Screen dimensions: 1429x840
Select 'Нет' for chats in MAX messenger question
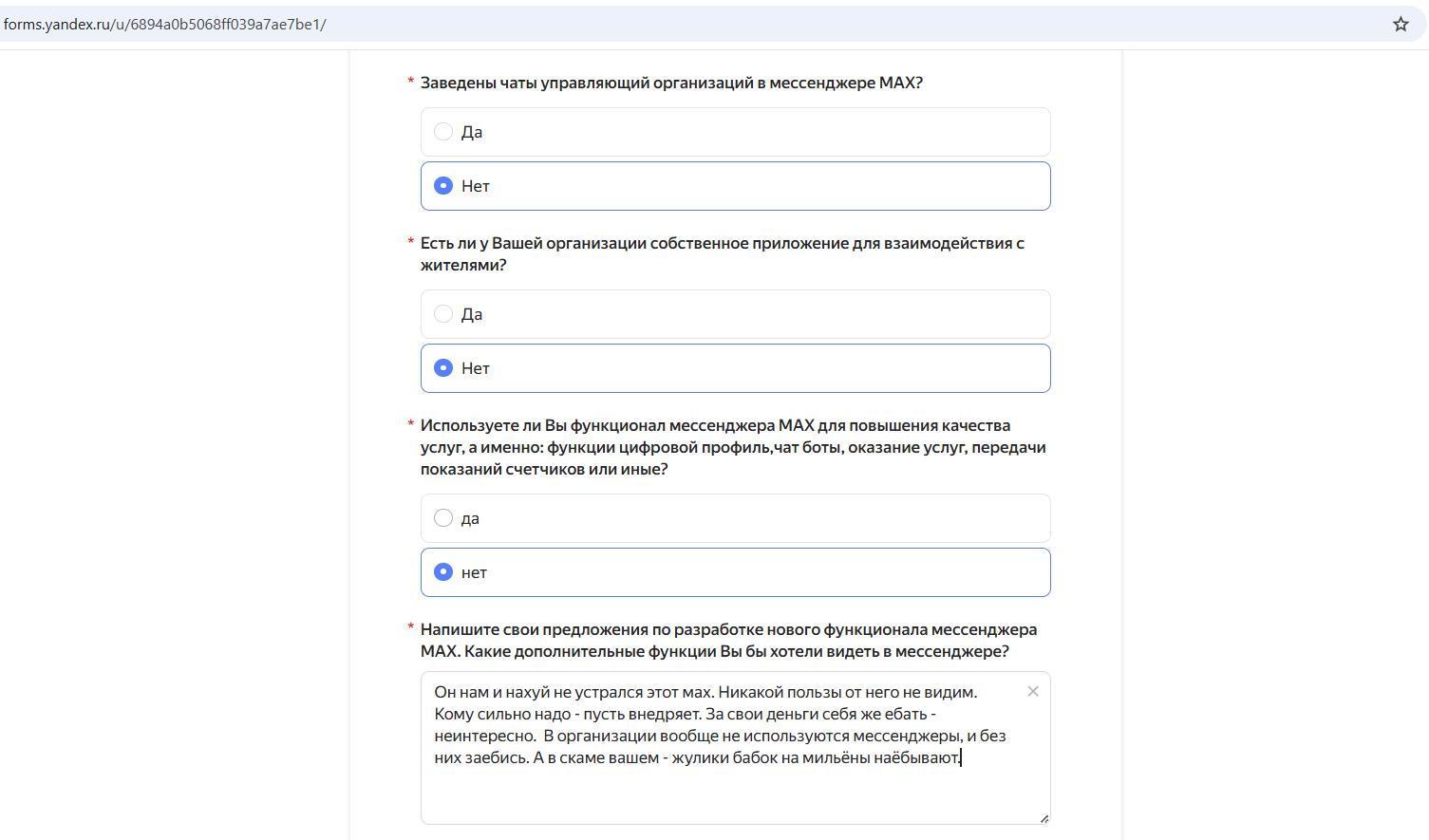coord(736,186)
